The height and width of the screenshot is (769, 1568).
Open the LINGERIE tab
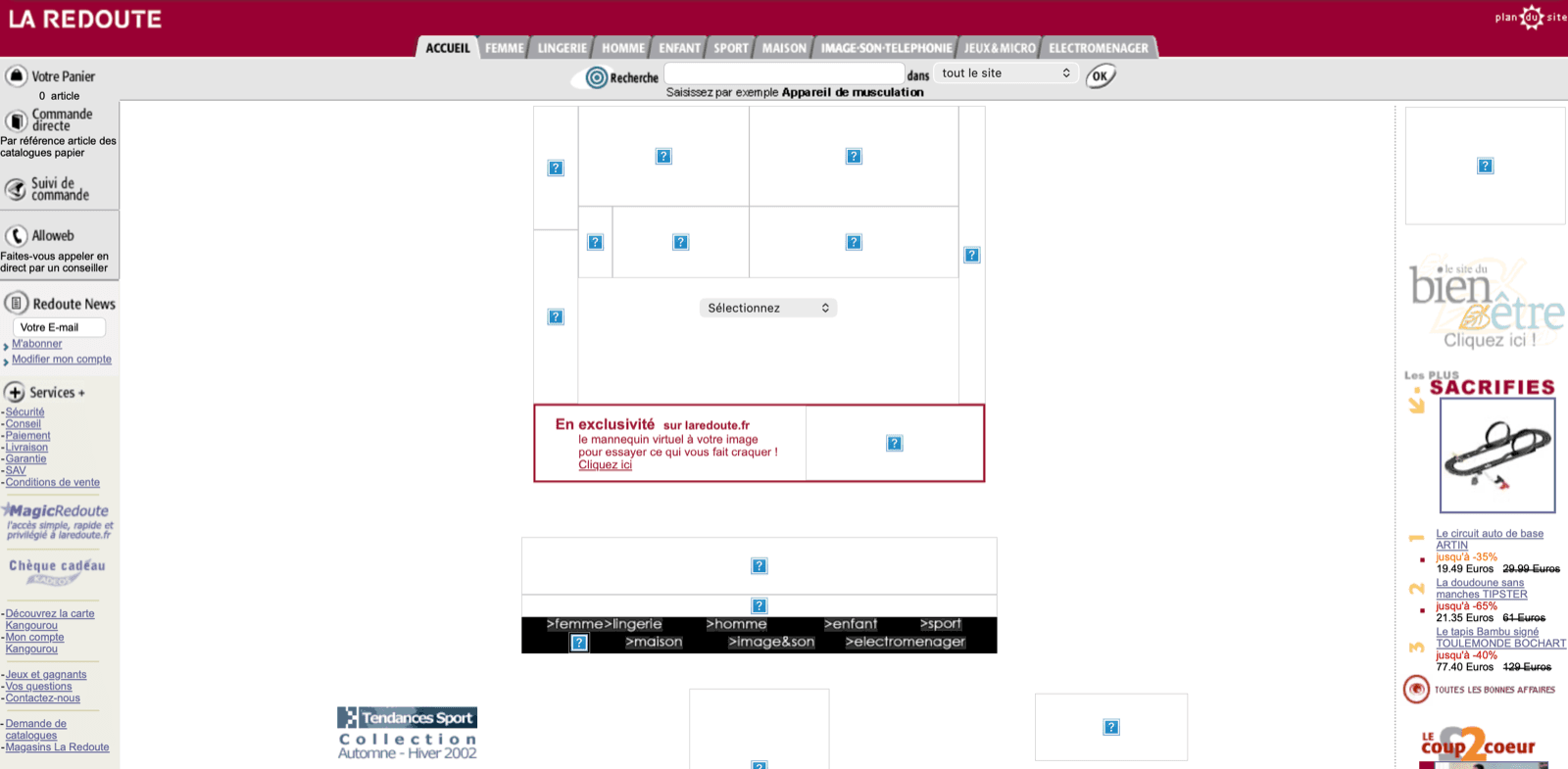tap(563, 47)
